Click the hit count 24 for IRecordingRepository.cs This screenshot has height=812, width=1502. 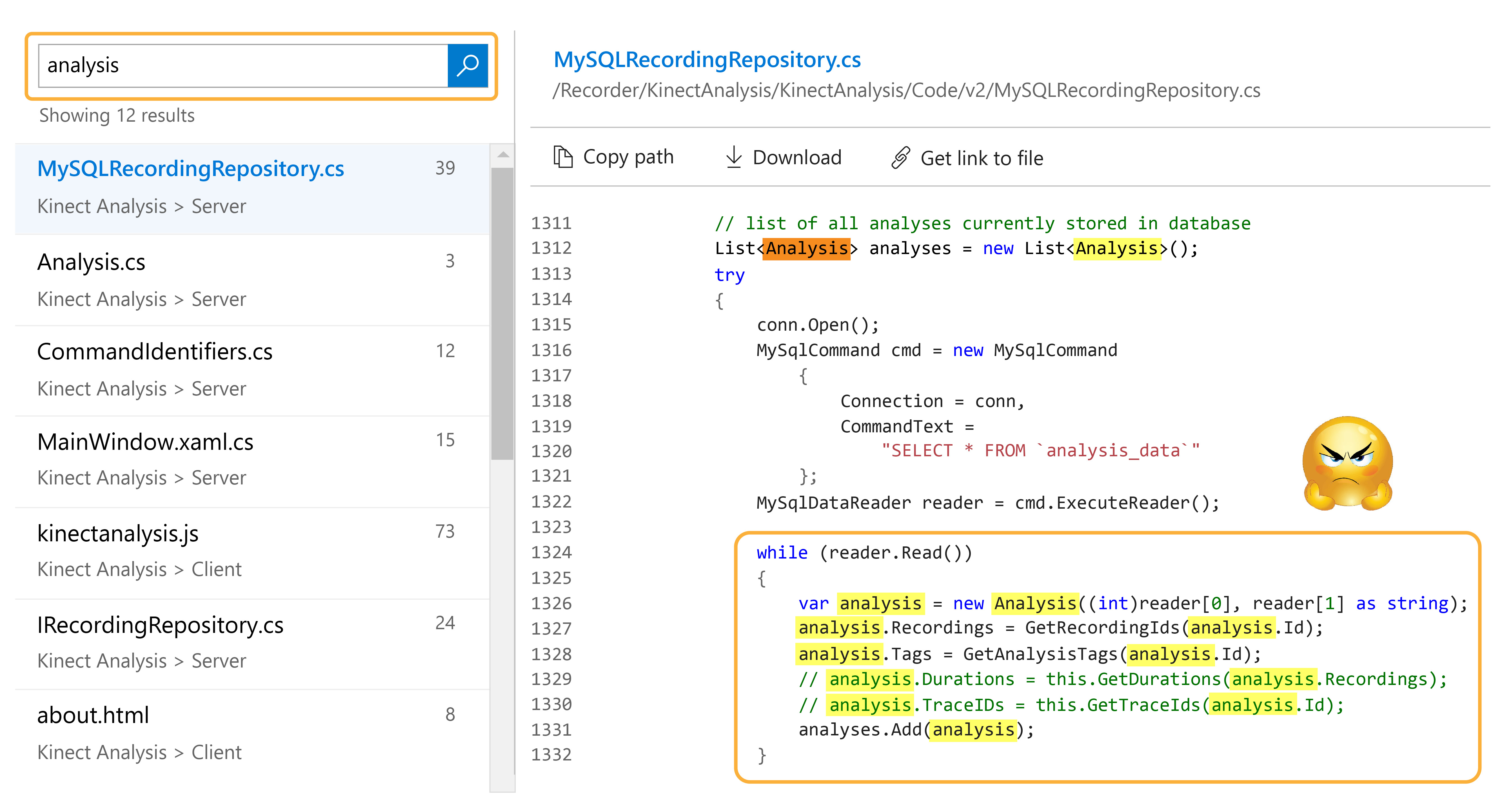pos(445,623)
